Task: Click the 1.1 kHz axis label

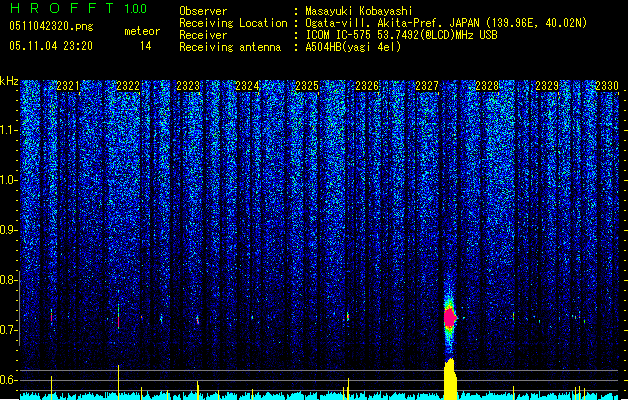Action: coord(8,130)
